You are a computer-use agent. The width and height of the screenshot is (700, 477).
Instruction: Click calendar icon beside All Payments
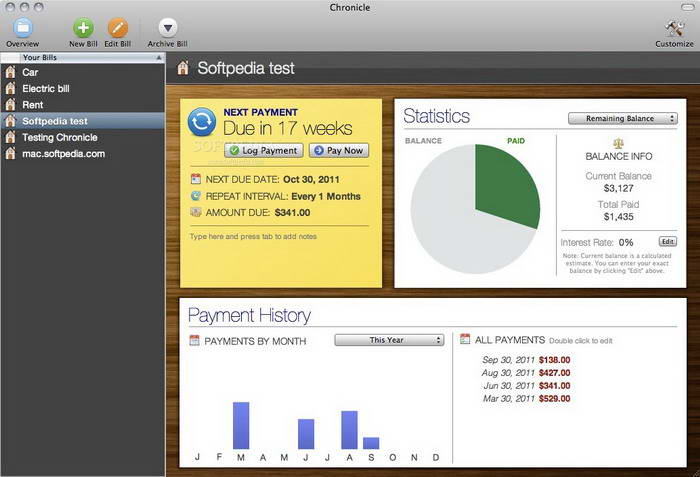[x=465, y=339]
